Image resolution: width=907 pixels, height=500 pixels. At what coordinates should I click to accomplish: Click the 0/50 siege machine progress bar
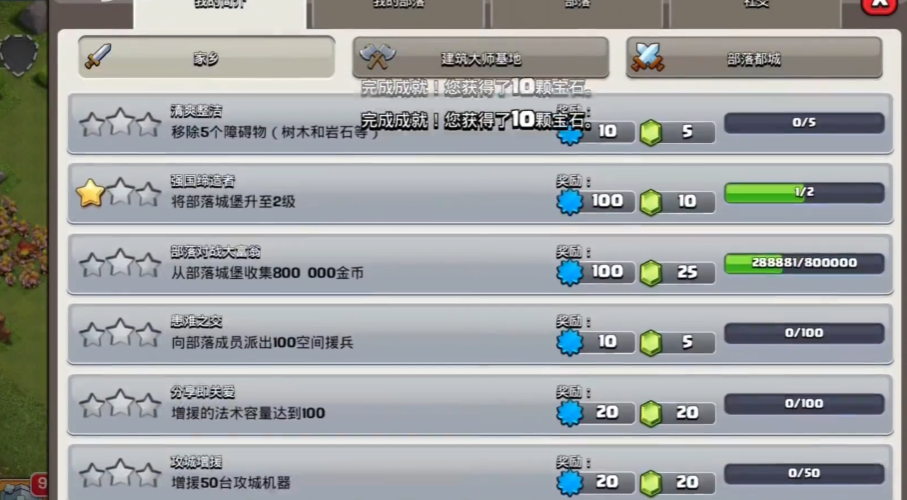click(804, 473)
